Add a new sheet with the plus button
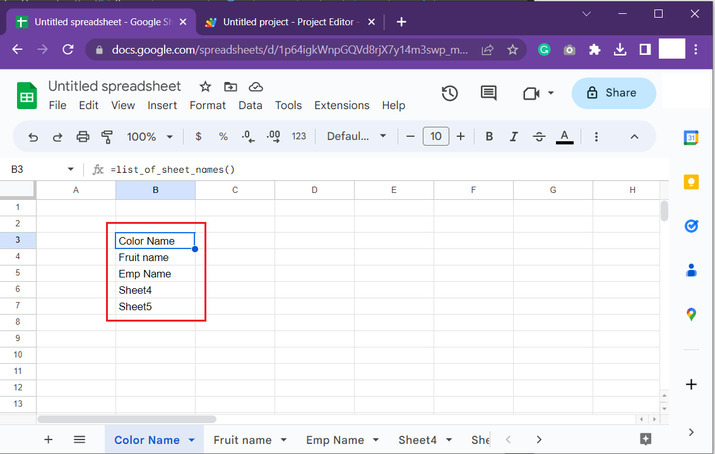Viewport: 715px width, 454px height. [x=48, y=439]
